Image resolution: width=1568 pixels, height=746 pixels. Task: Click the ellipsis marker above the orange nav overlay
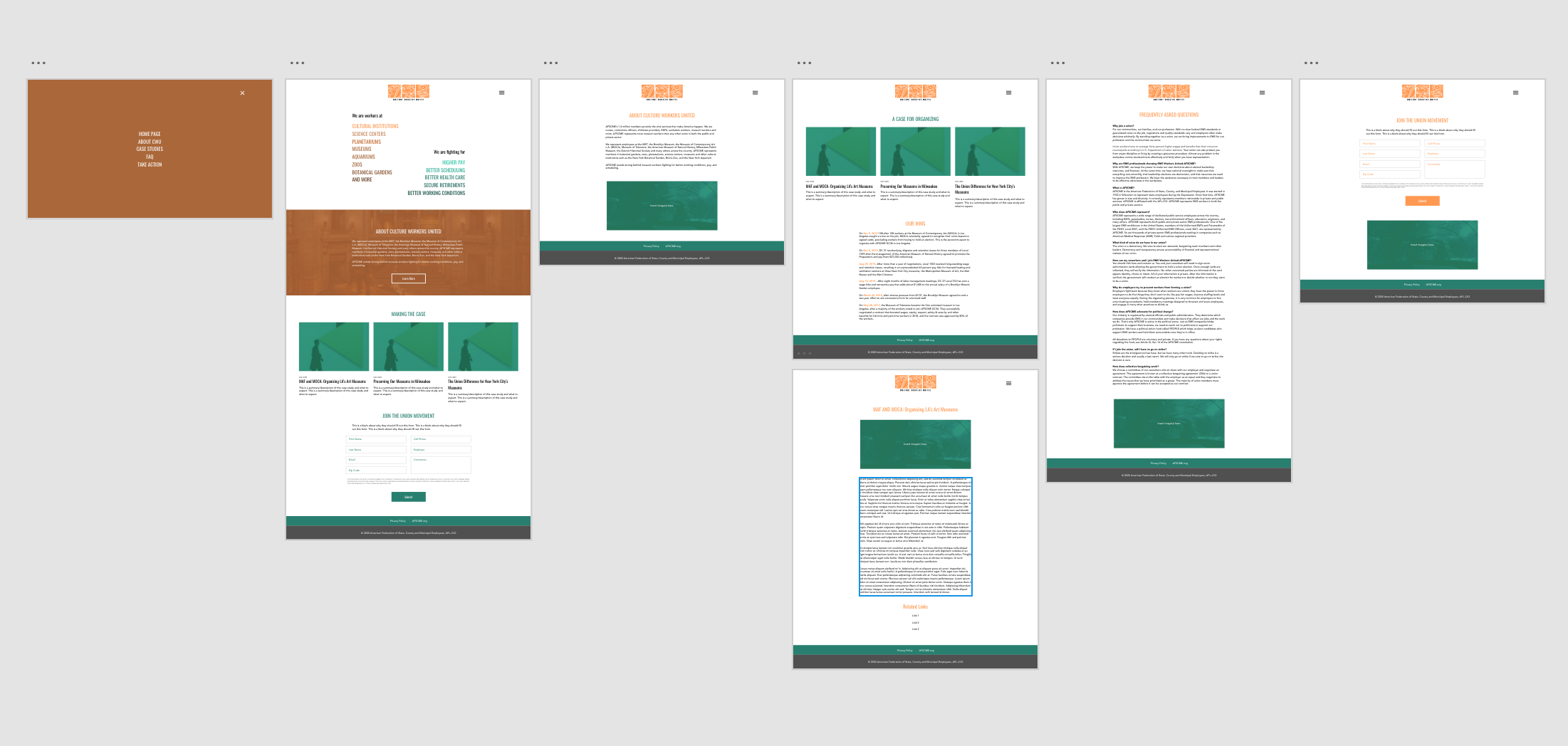tap(39, 63)
